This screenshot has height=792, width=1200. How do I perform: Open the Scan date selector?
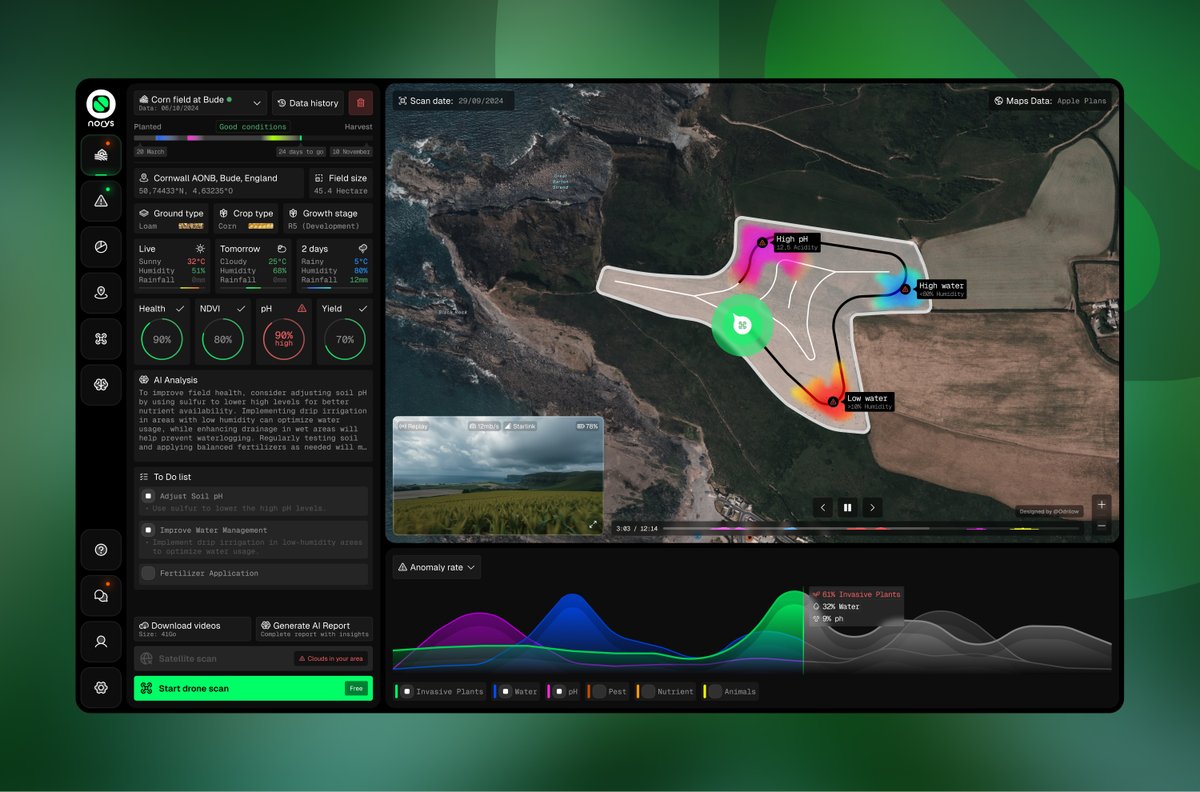tap(454, 101)
